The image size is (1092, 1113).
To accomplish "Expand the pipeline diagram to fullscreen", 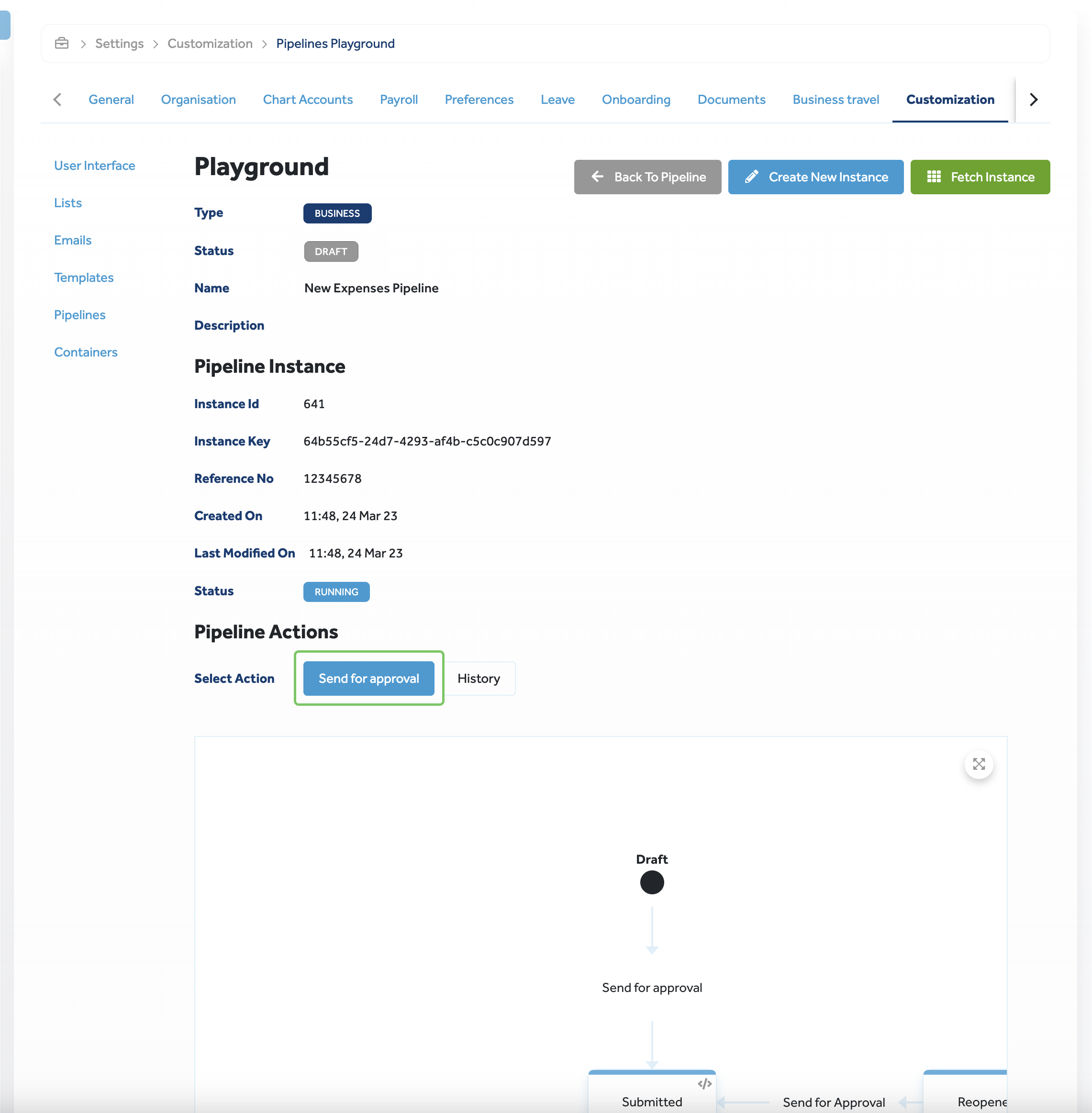I will [x=979, y=764].
